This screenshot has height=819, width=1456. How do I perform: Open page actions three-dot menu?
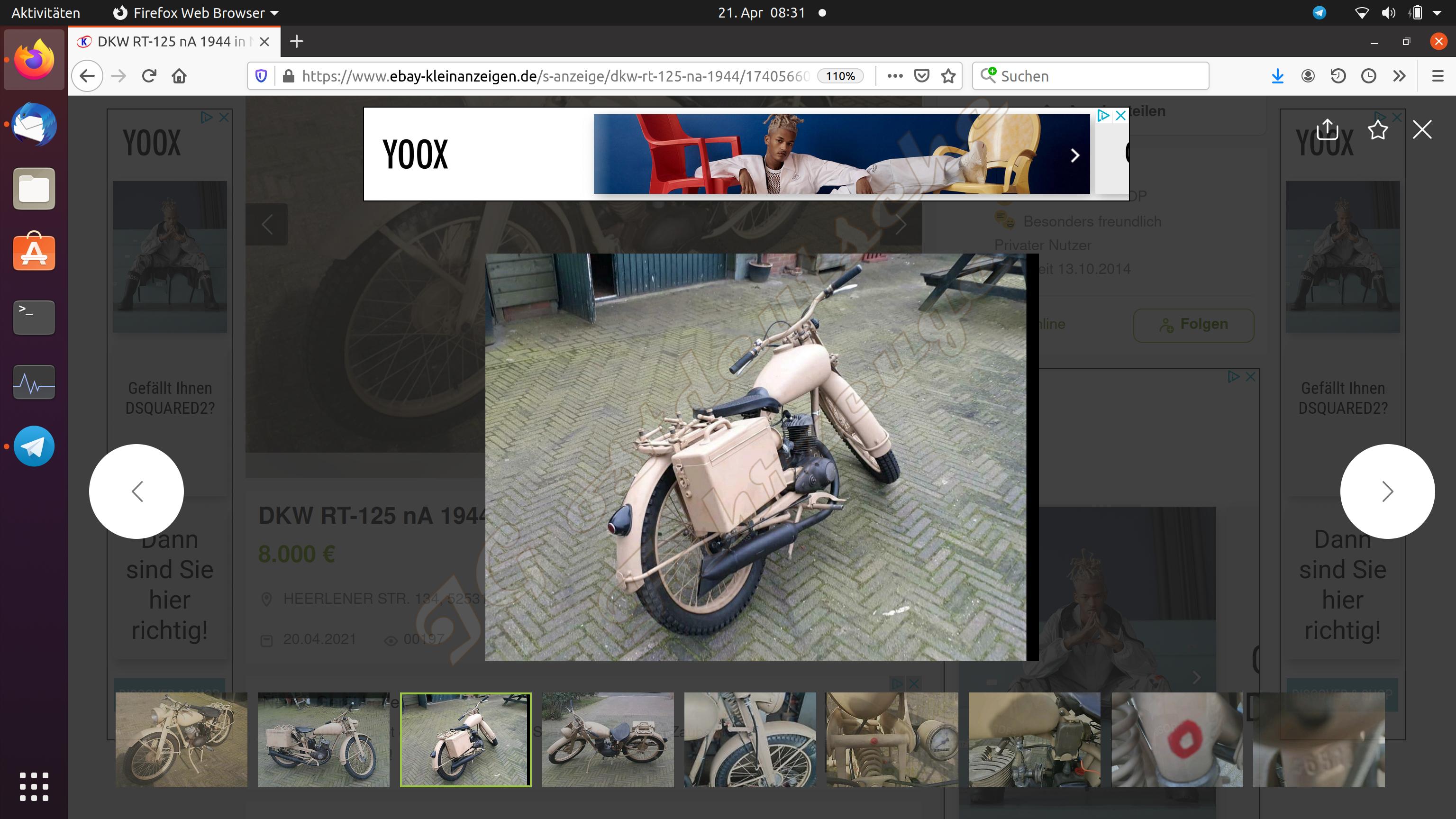[895, 76]
